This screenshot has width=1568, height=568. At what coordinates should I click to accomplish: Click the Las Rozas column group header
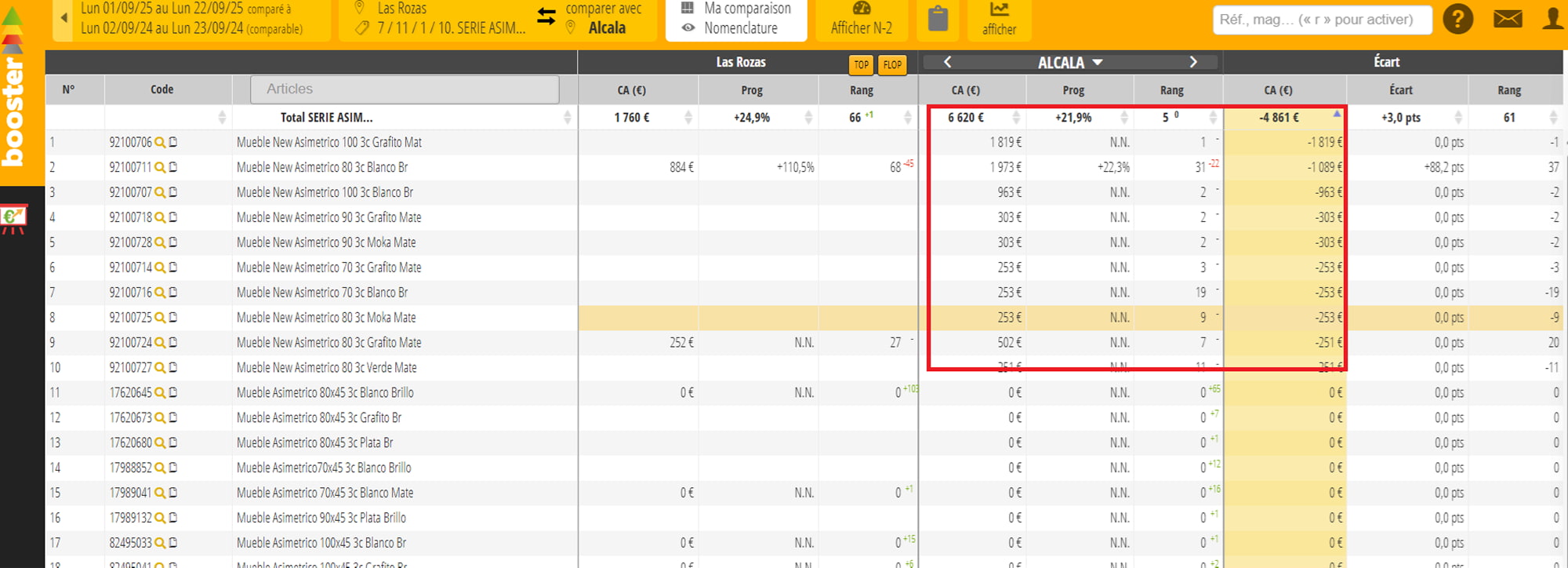pyautogui.click(x=741, y=62)
